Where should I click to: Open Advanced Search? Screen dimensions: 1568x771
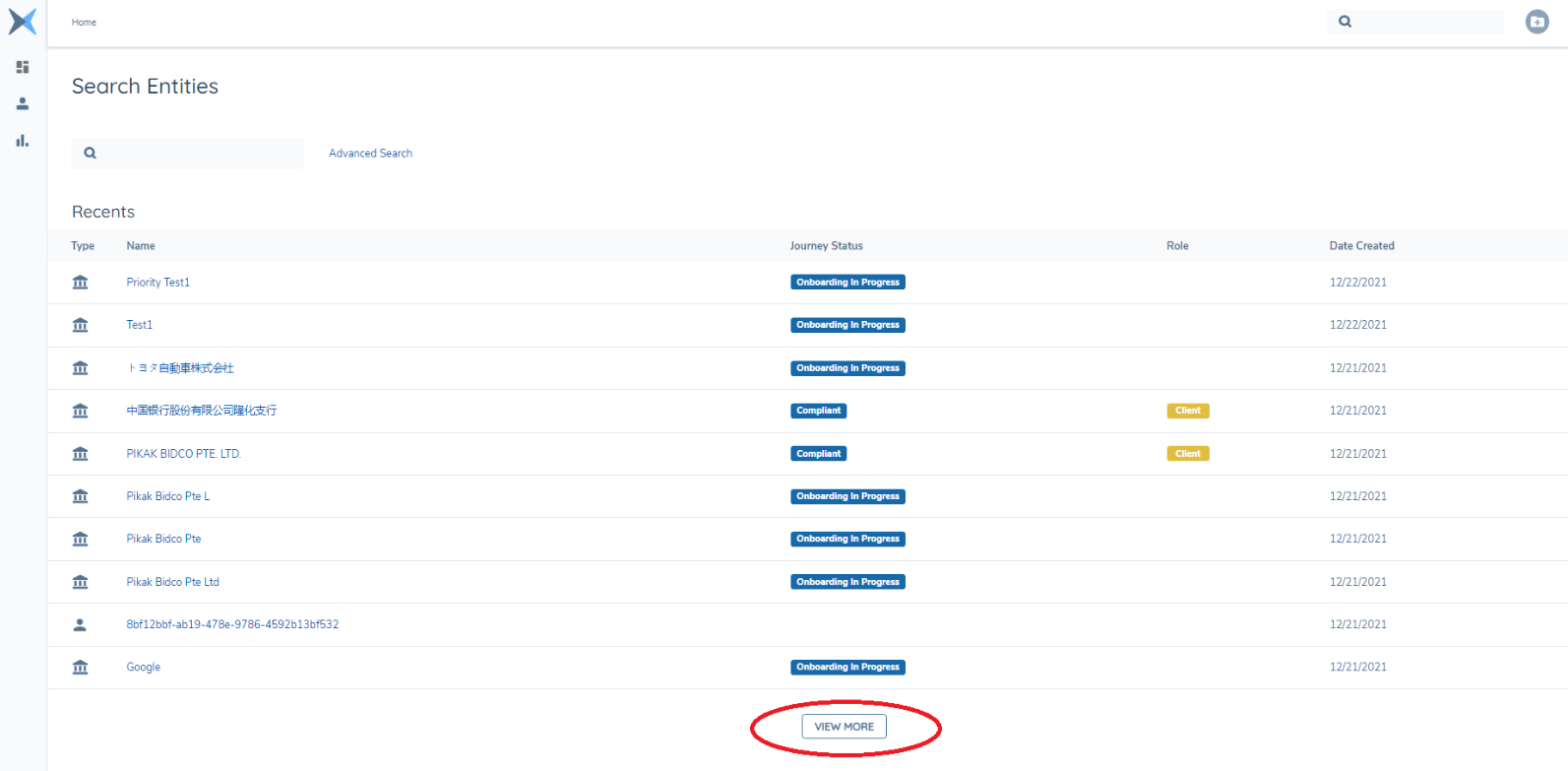click(370, 154)
